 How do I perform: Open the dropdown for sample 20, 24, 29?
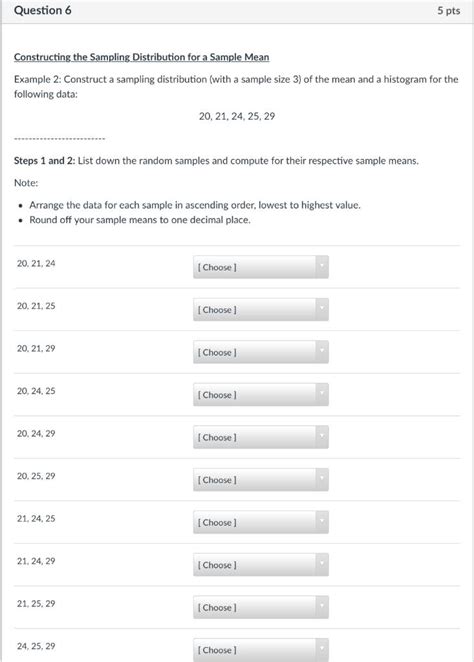(x=260, y=438)
